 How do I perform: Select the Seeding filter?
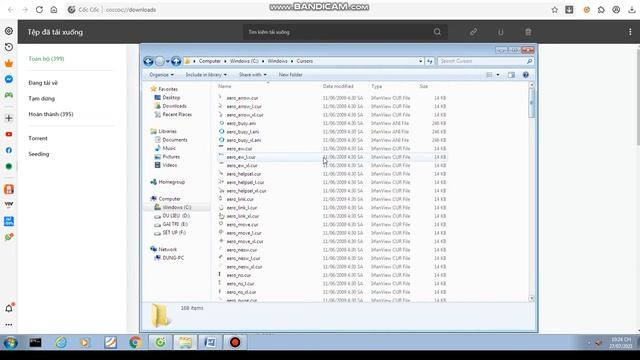pyautogui.click(x=39, y=154)
